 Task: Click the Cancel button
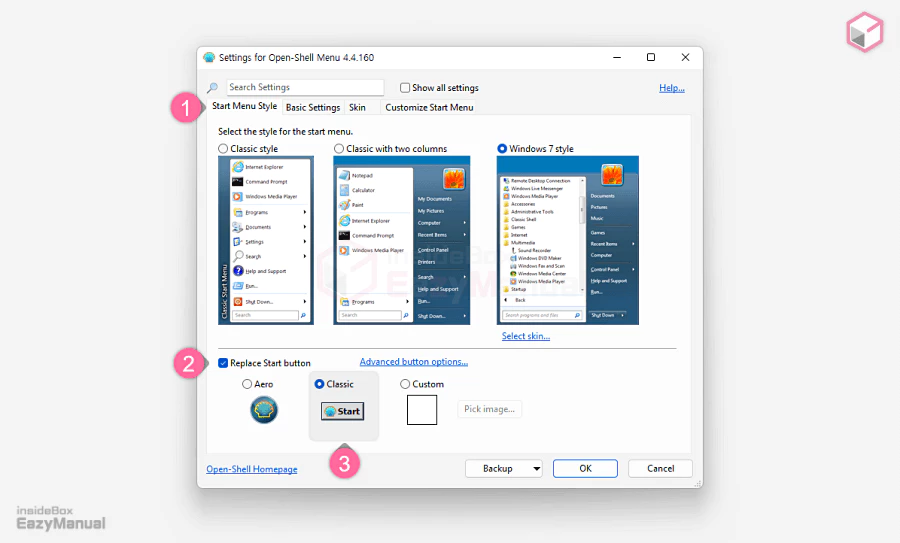coord(661,468)
